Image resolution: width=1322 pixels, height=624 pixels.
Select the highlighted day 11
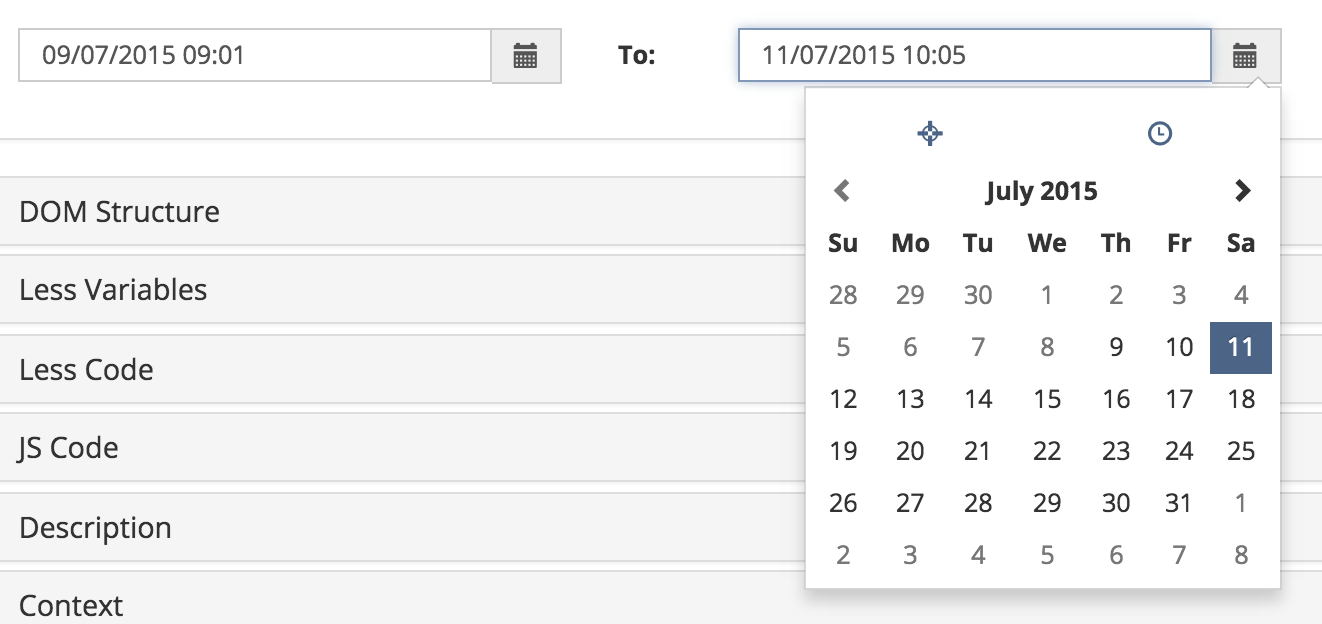pos(1240,347)
